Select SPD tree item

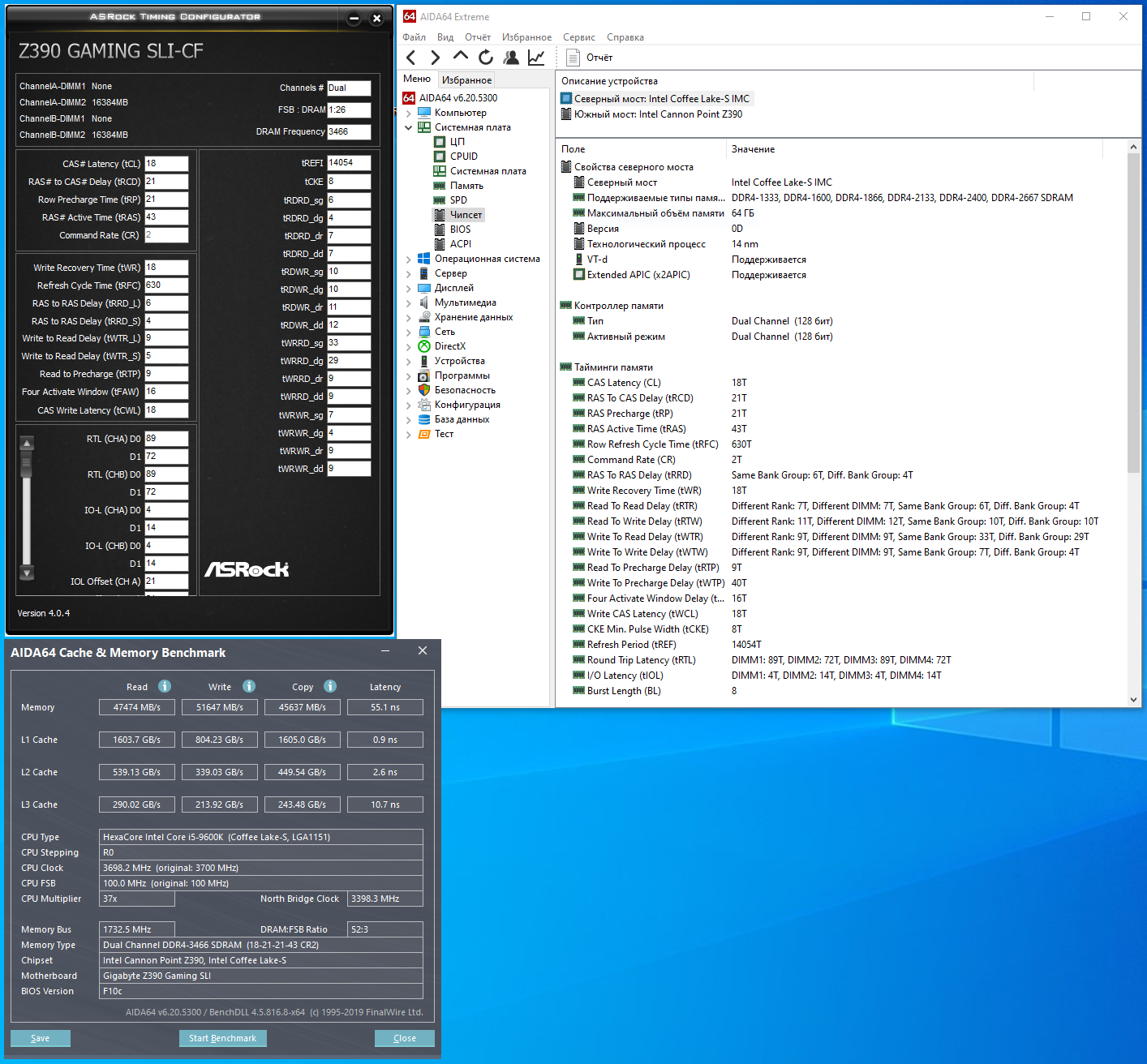point(458,200)
